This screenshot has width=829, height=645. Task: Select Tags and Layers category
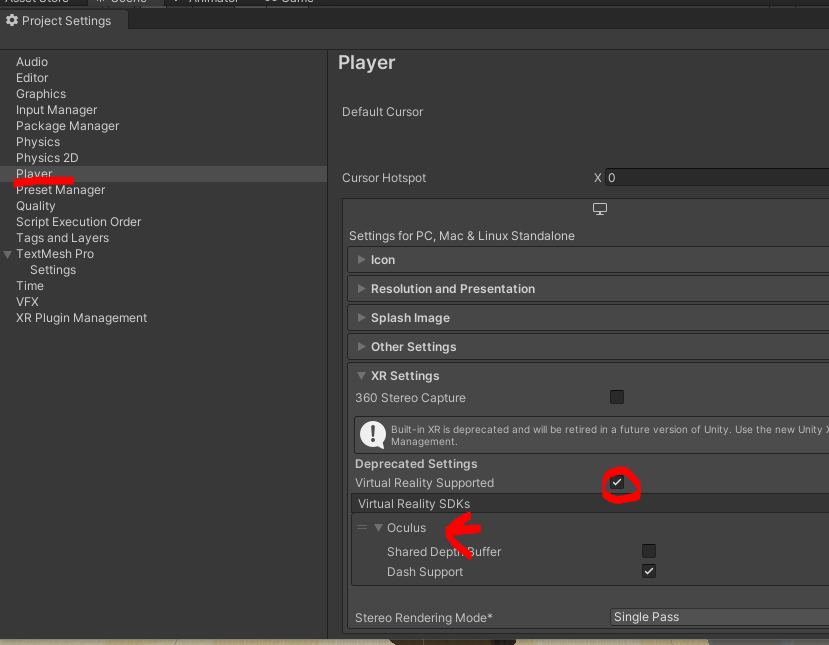point(62,238)
